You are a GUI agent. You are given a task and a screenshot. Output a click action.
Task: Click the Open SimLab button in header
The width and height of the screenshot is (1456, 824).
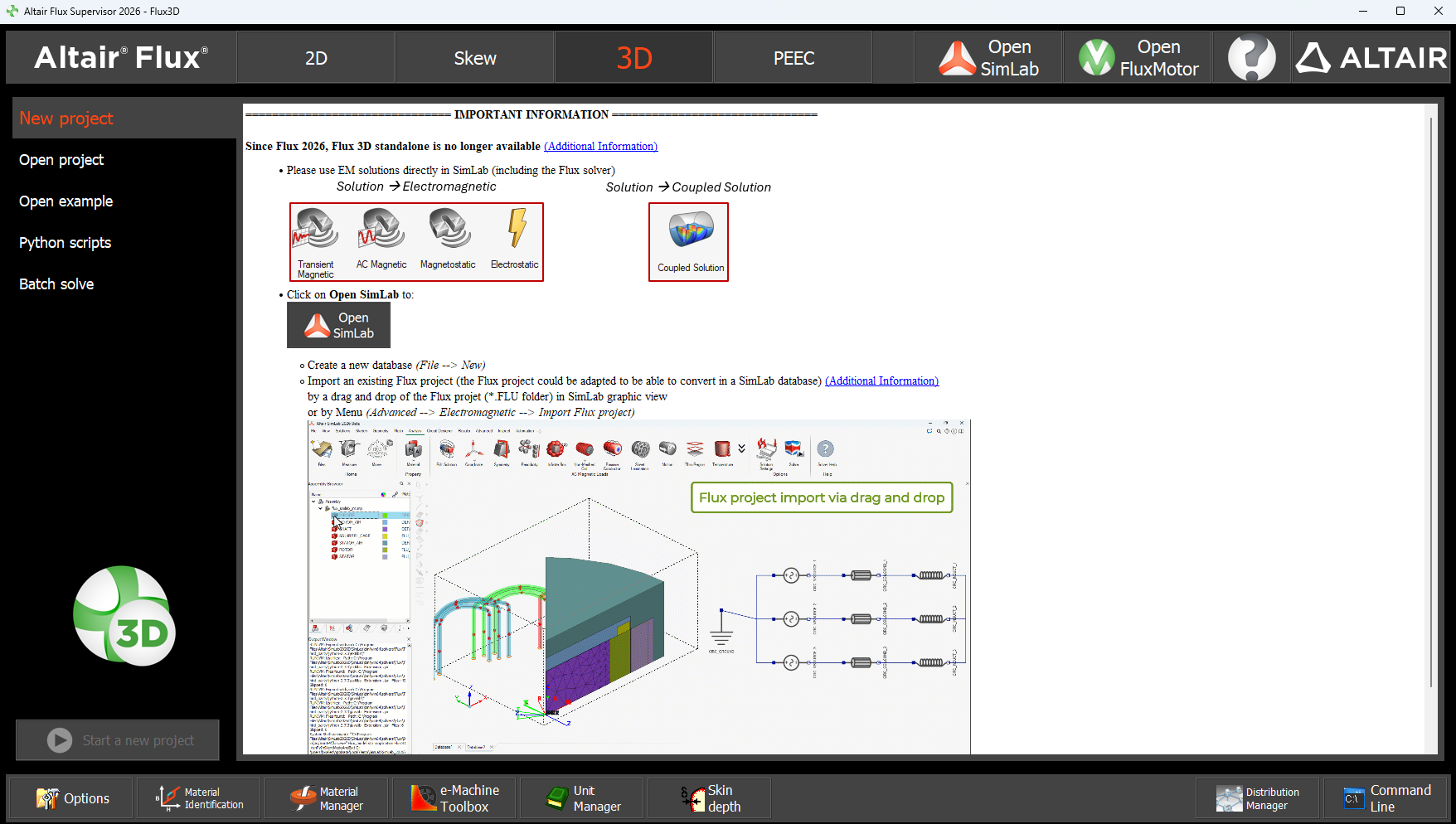[x=988, y=58]
